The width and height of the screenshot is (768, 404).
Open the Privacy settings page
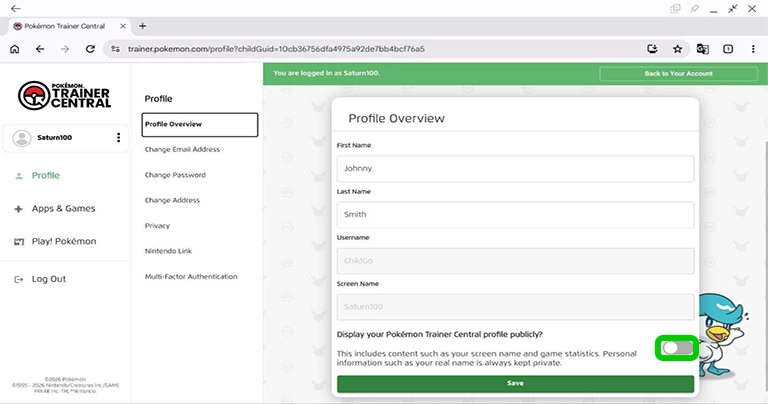(157, 226)
